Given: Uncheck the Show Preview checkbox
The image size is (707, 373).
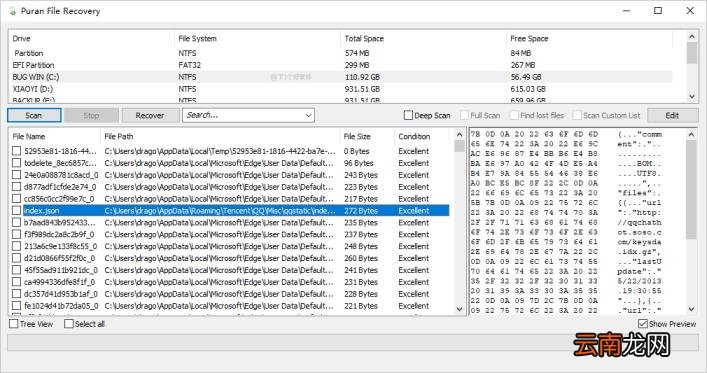Looking at the screenshot, I should [x=643, y=324].
